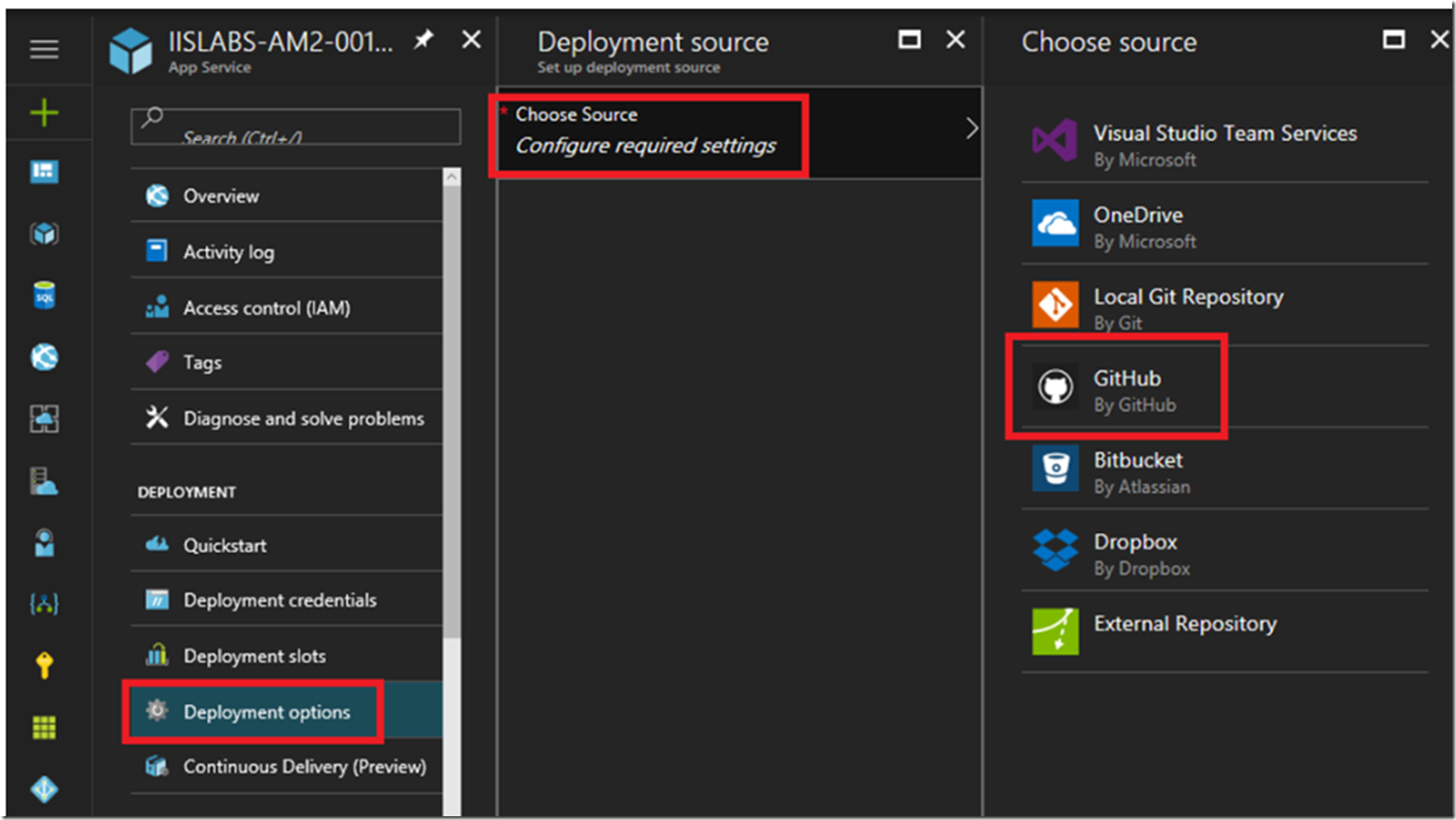Open the SQL databases icon in the sidebar

click(44, 295)
